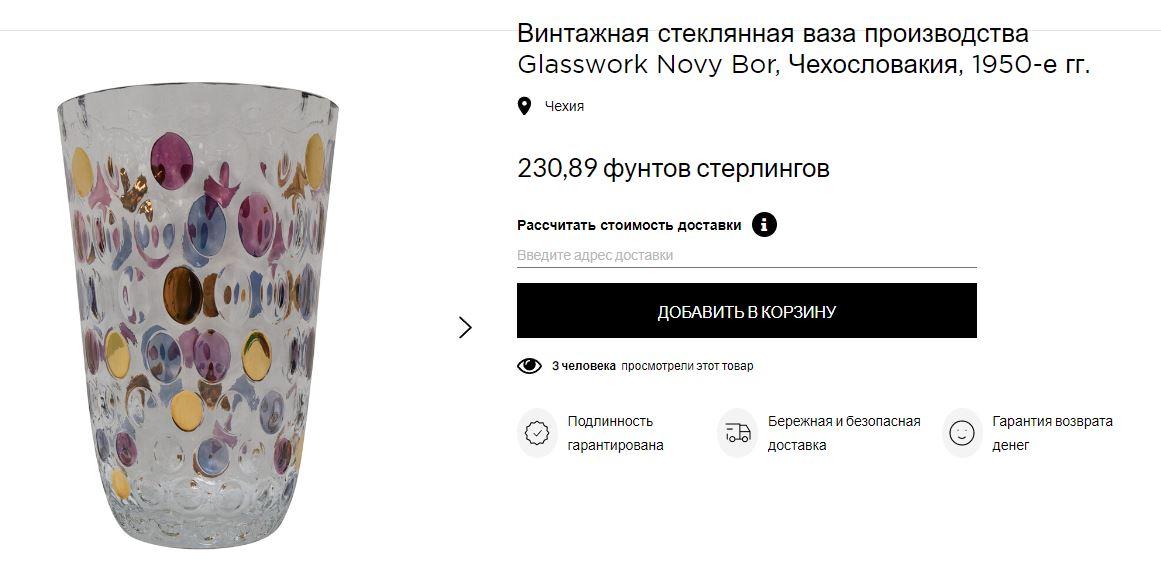Click the delivery truck icon
Viewport: 1161px width, 564px height.
(737, 433)
